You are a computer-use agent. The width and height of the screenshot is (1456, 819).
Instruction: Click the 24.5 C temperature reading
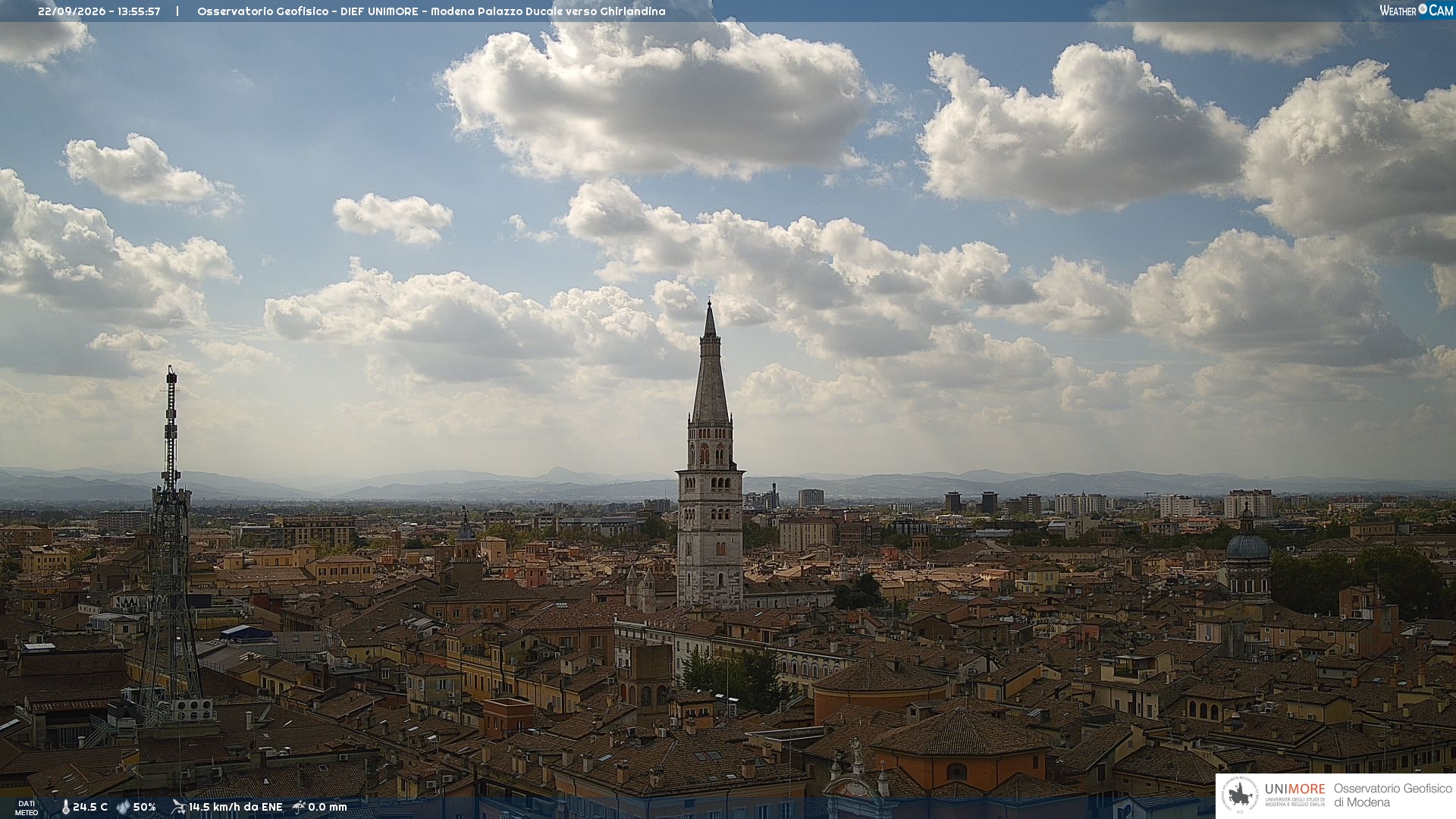coord(90,807)
